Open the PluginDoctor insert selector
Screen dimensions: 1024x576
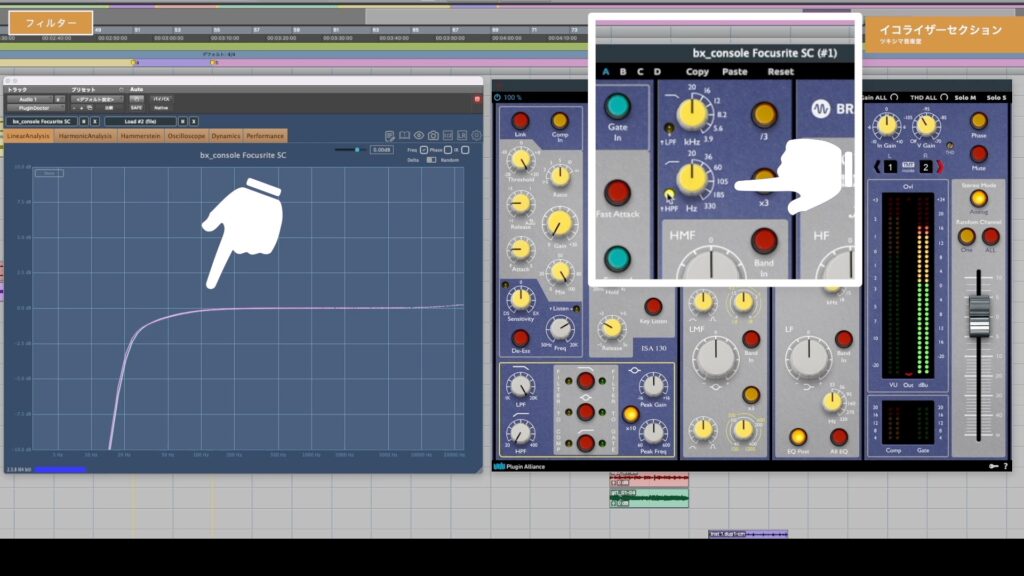coord(34,108)
